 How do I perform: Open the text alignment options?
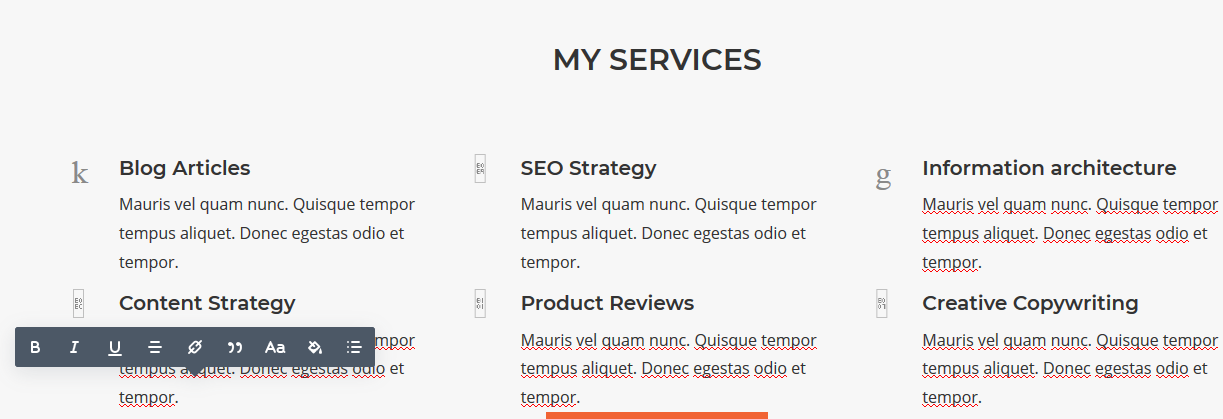click(155, 348)
